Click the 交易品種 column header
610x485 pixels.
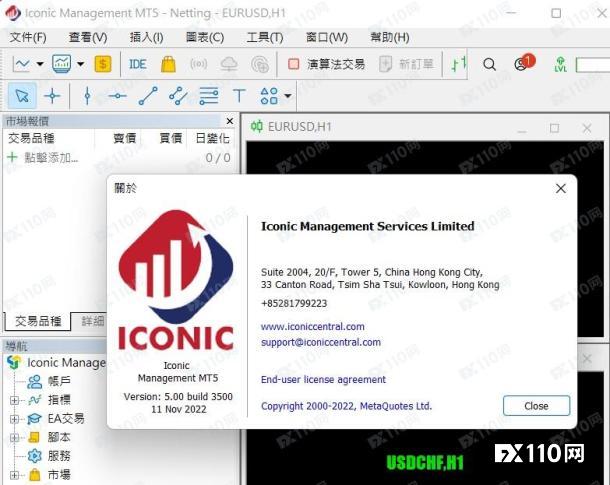click(x=31, y=138)
